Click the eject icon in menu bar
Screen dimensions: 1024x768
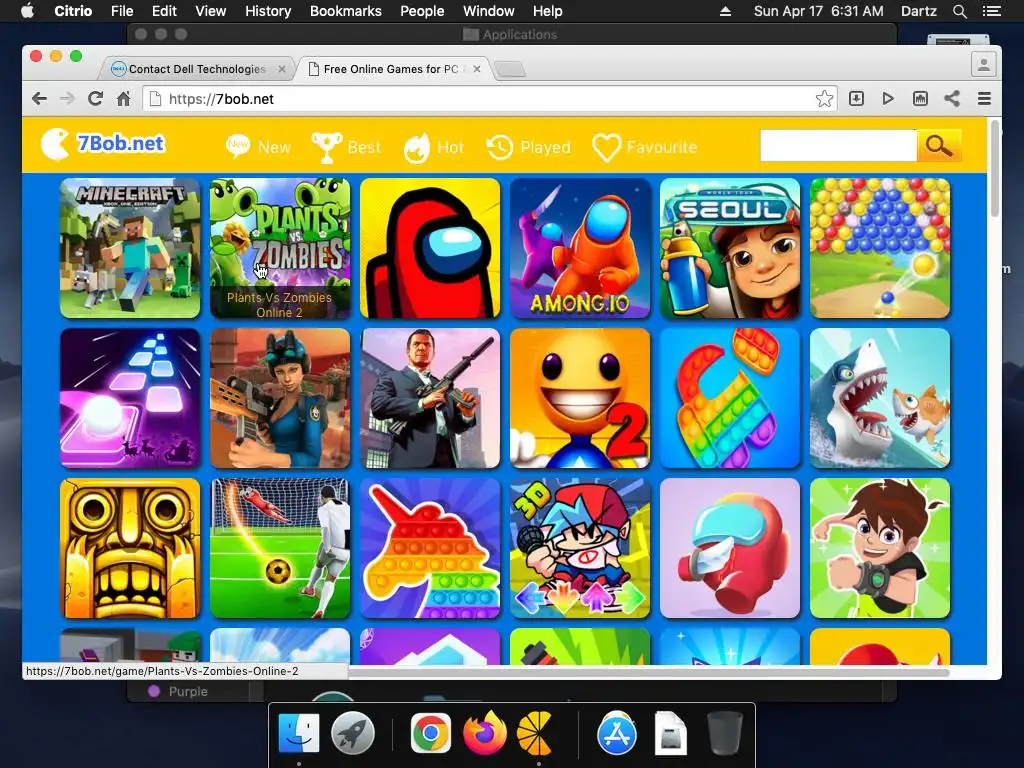[x=725, y=11]
